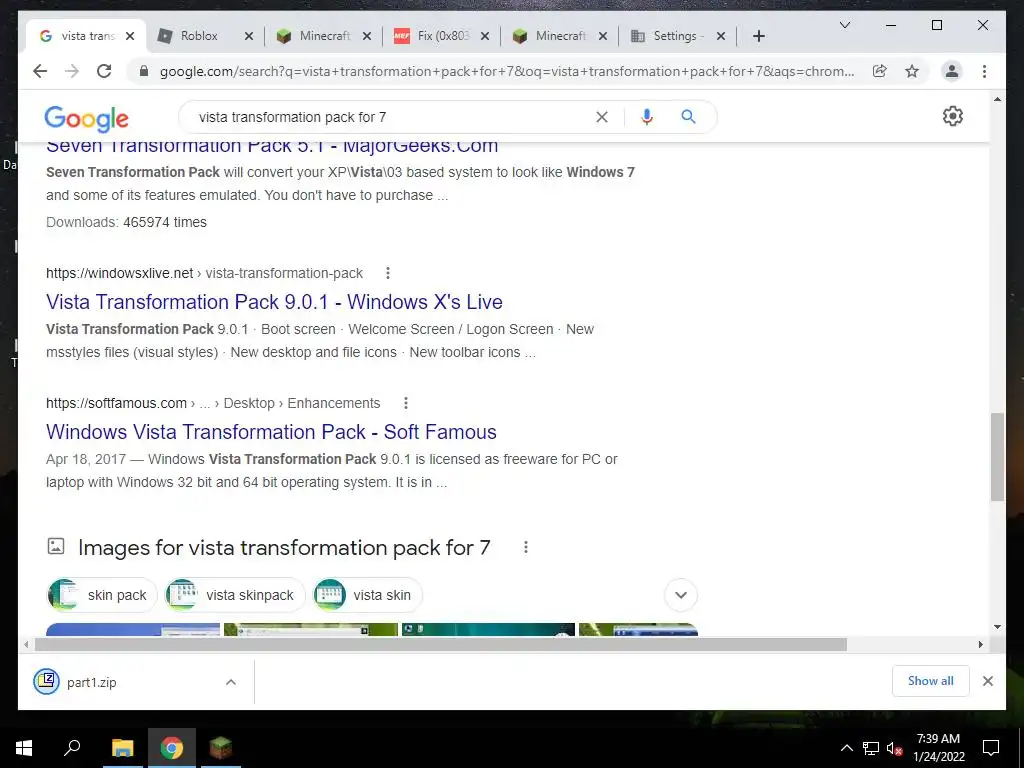Click the windowsxlive.net URL breadcrumb
The height and width of the screenshot is (768, 1024).
pyautogui.click(x=204, y=273)
